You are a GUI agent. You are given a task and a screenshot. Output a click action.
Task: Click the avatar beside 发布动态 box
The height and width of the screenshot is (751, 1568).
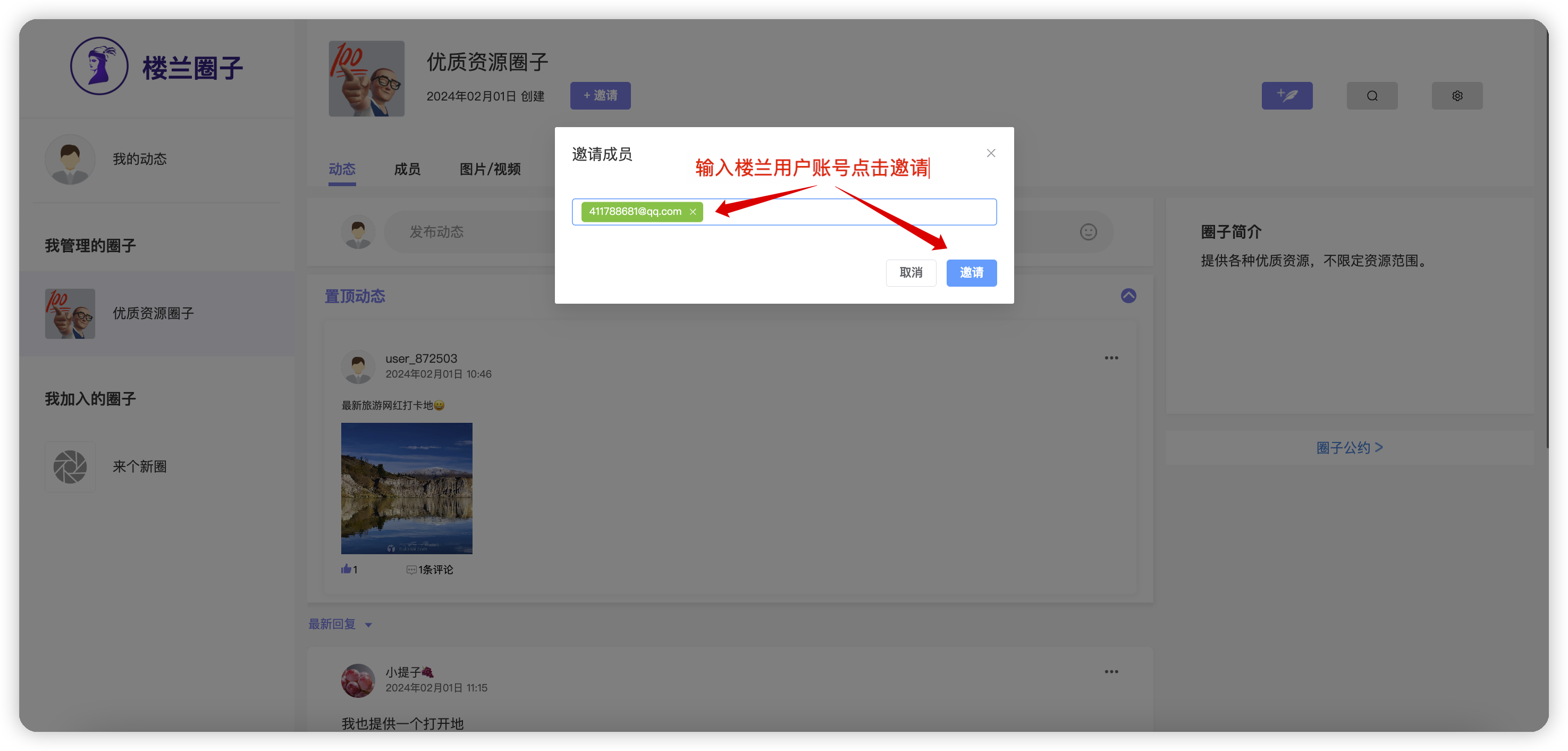pos(358,231)
